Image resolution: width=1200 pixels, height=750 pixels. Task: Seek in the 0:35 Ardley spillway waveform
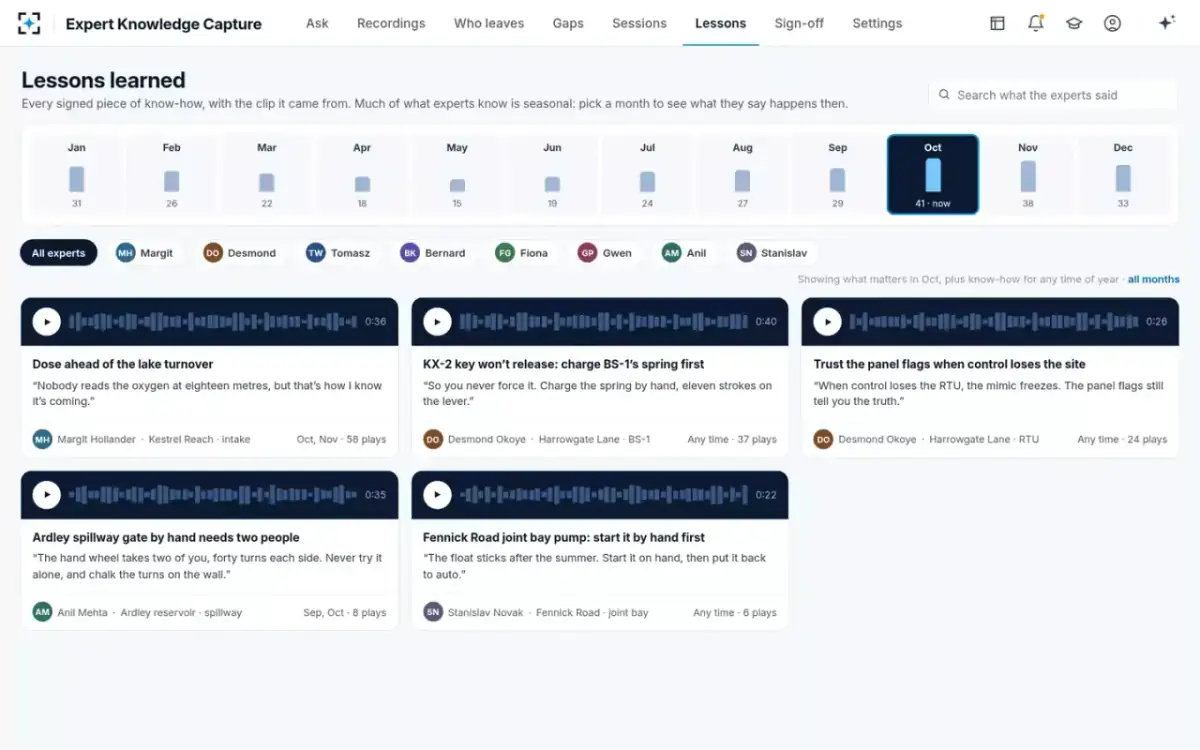(213, 495)
